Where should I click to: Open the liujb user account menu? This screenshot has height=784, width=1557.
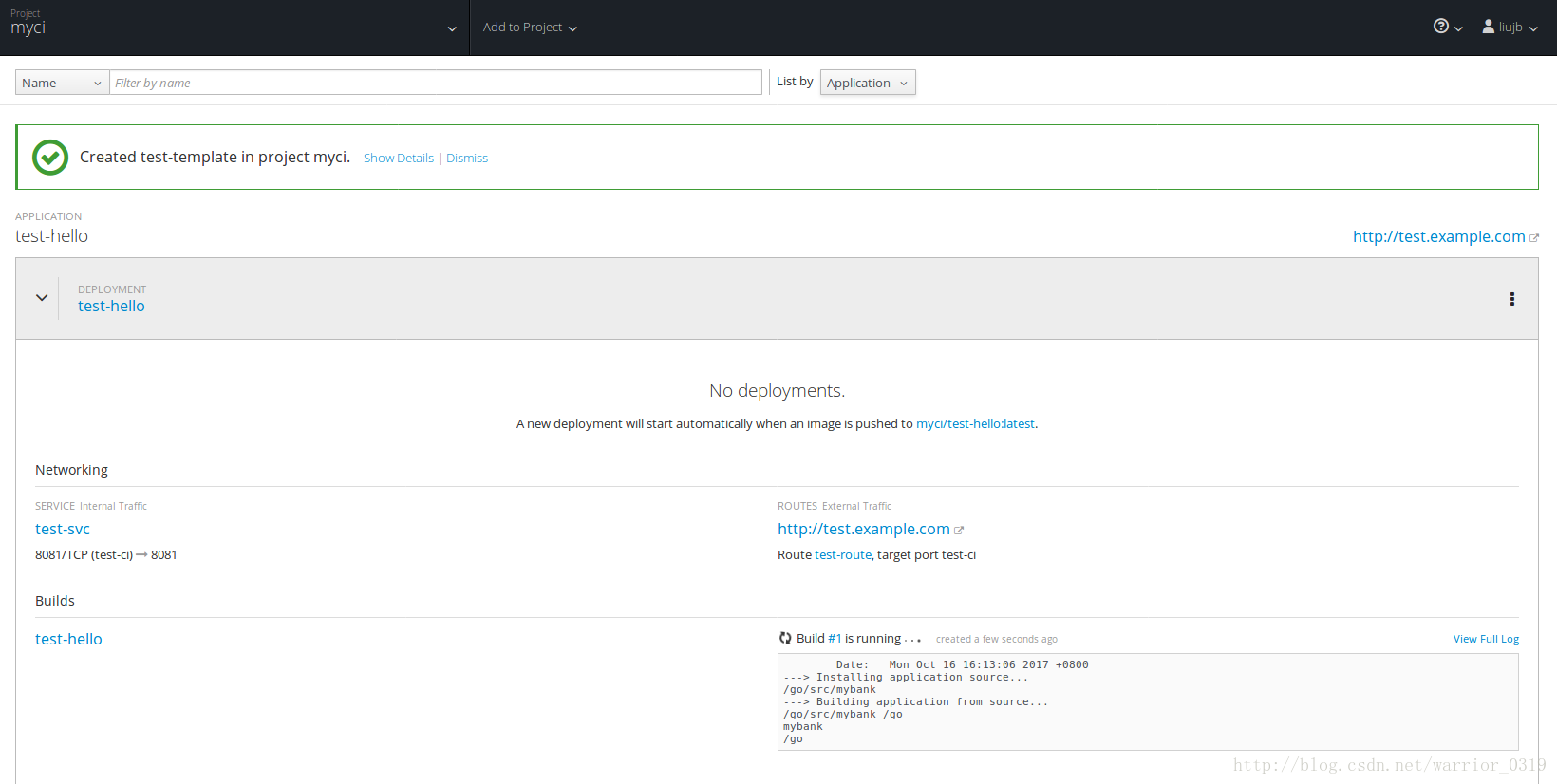[1510, 27]
